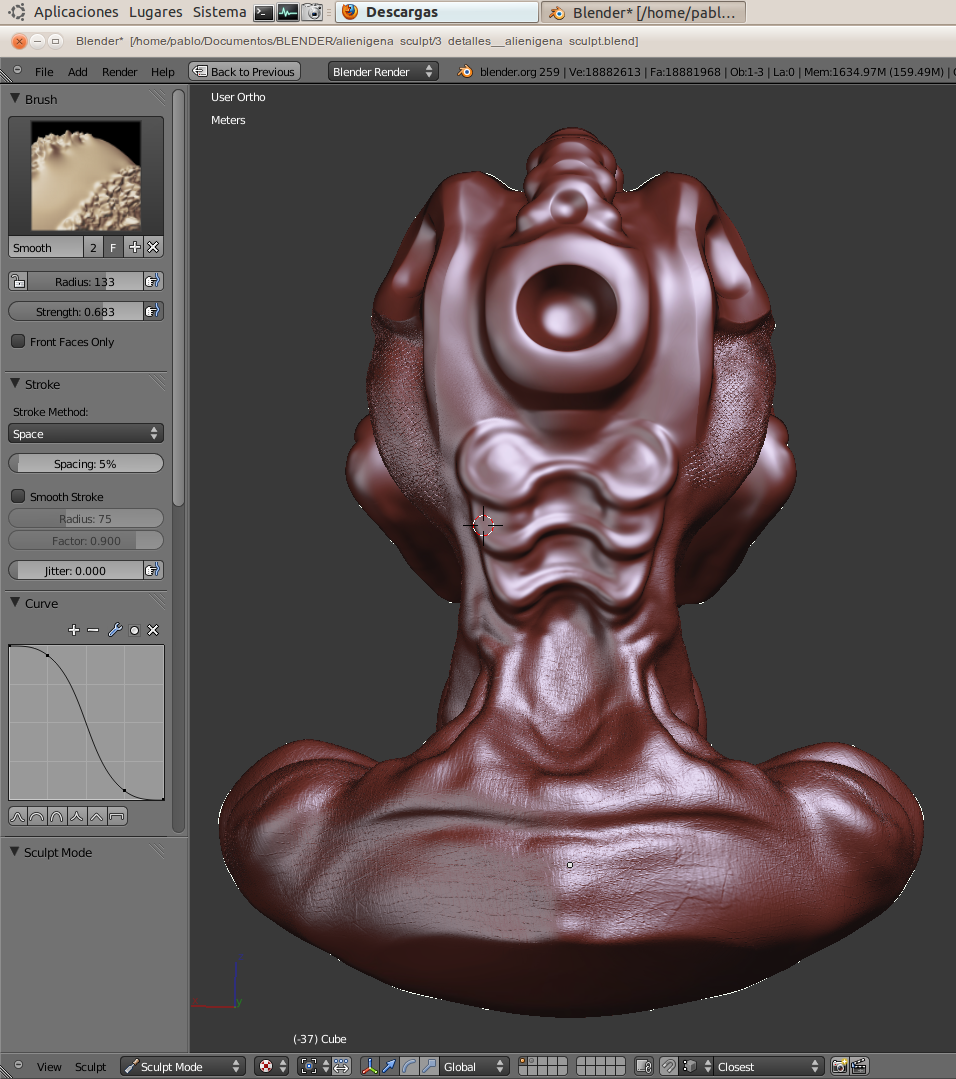This screenshot has width=956, height=1079.
Task: Enable pressure sensitivity for Jitter
Action: pos(153,570)
